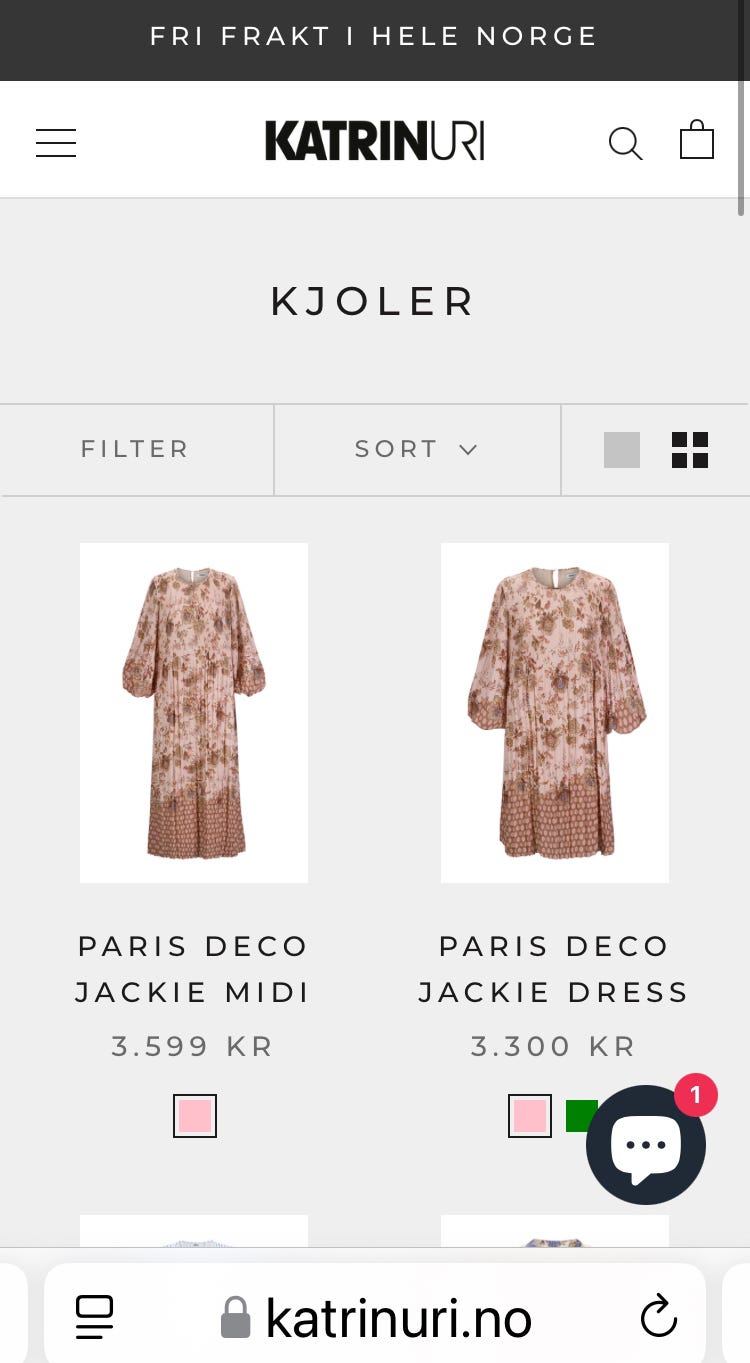Screen dimensions: 750x1363
Task: Reload the page in browser bar
Action: 659,1316
